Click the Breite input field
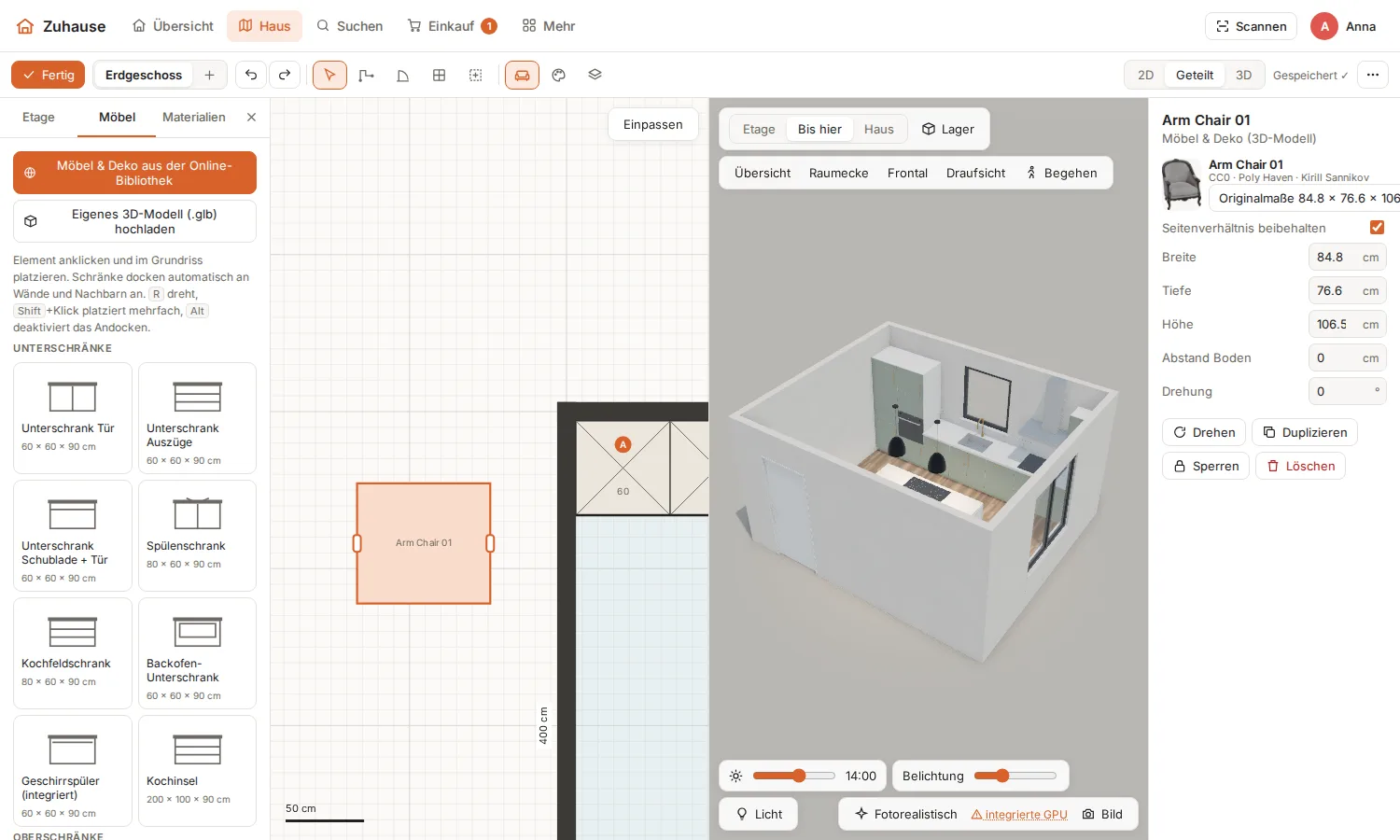 pyautogui.click(x=1347, y=257)
